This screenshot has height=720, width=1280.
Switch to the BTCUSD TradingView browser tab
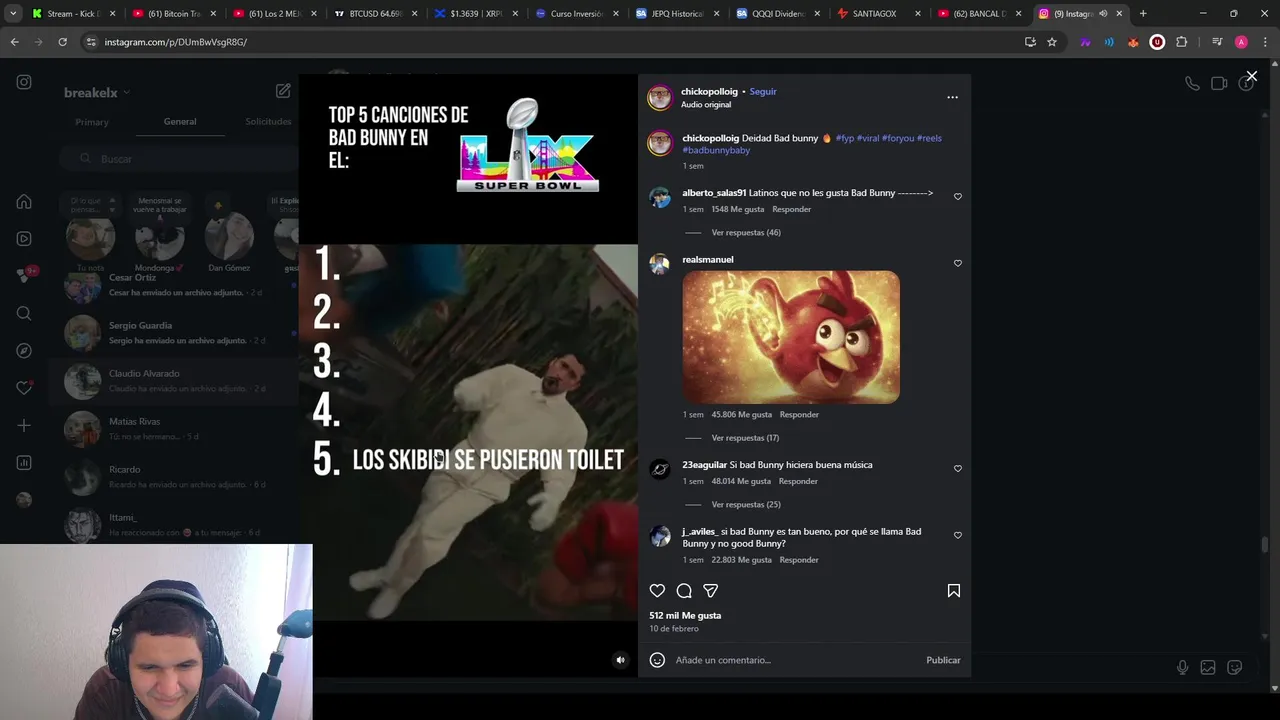tap(374, 14)
